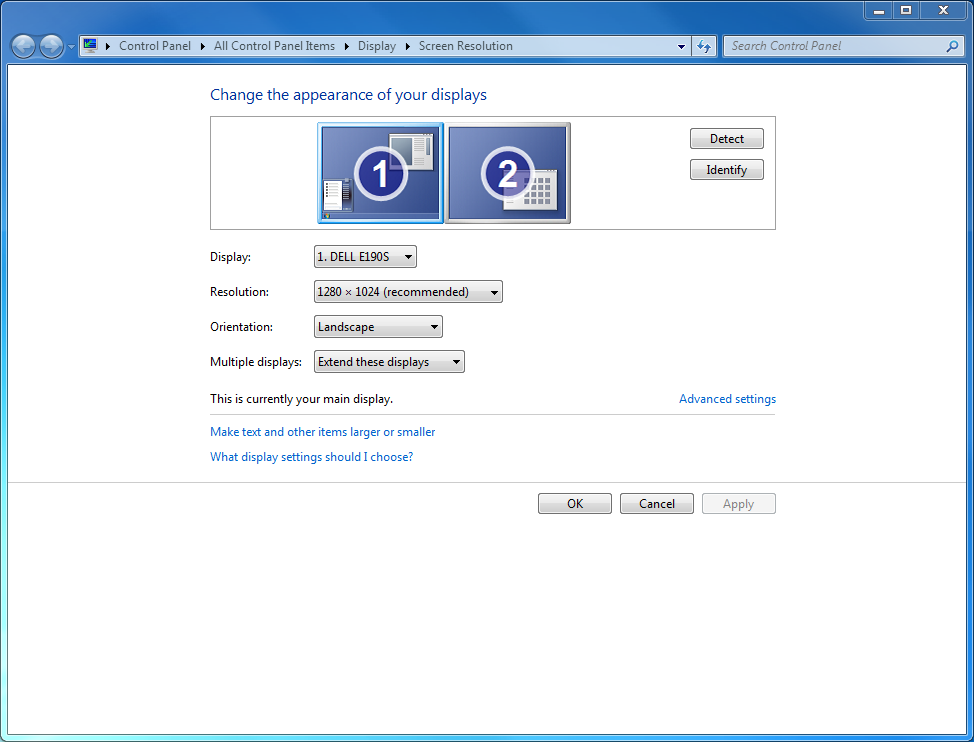Viewport: 974px width, 742px height.
Task: Open the recent pages arrow near Forward
Action: [71, 47]
